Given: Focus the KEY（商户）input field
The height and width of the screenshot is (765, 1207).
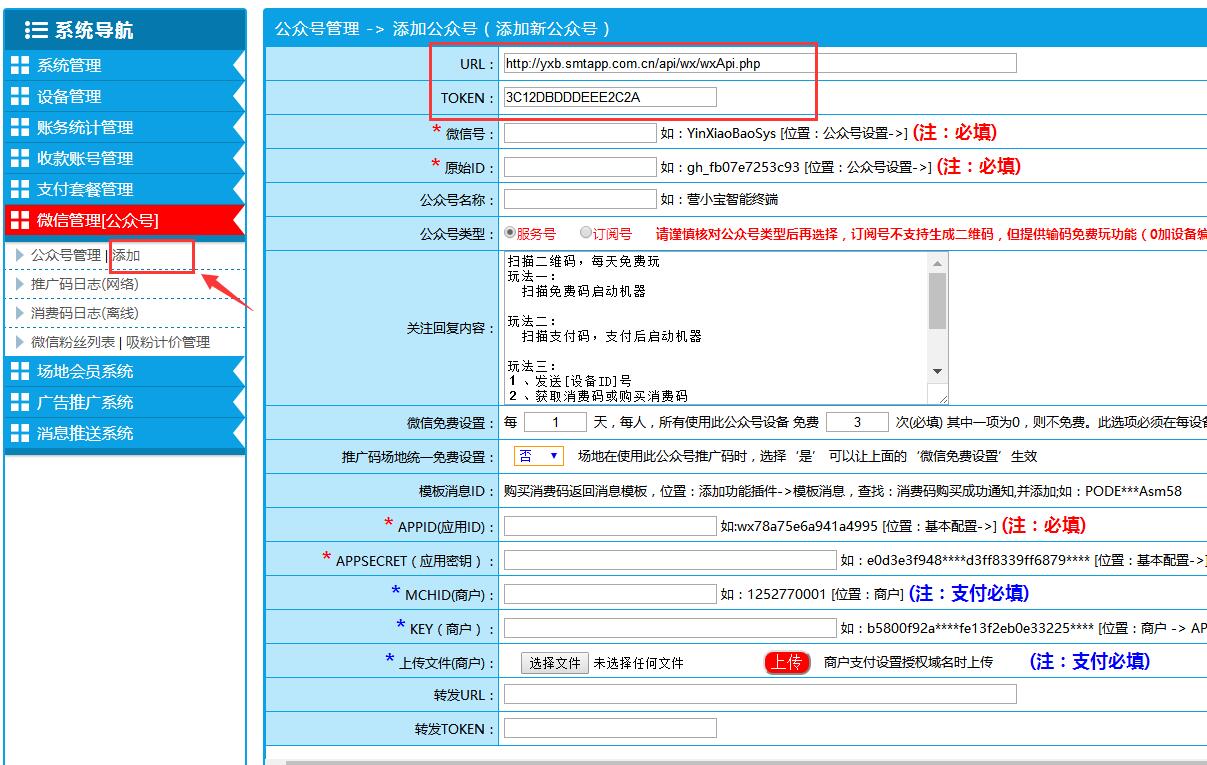Looking at the screenshot, I should (670, 628).
